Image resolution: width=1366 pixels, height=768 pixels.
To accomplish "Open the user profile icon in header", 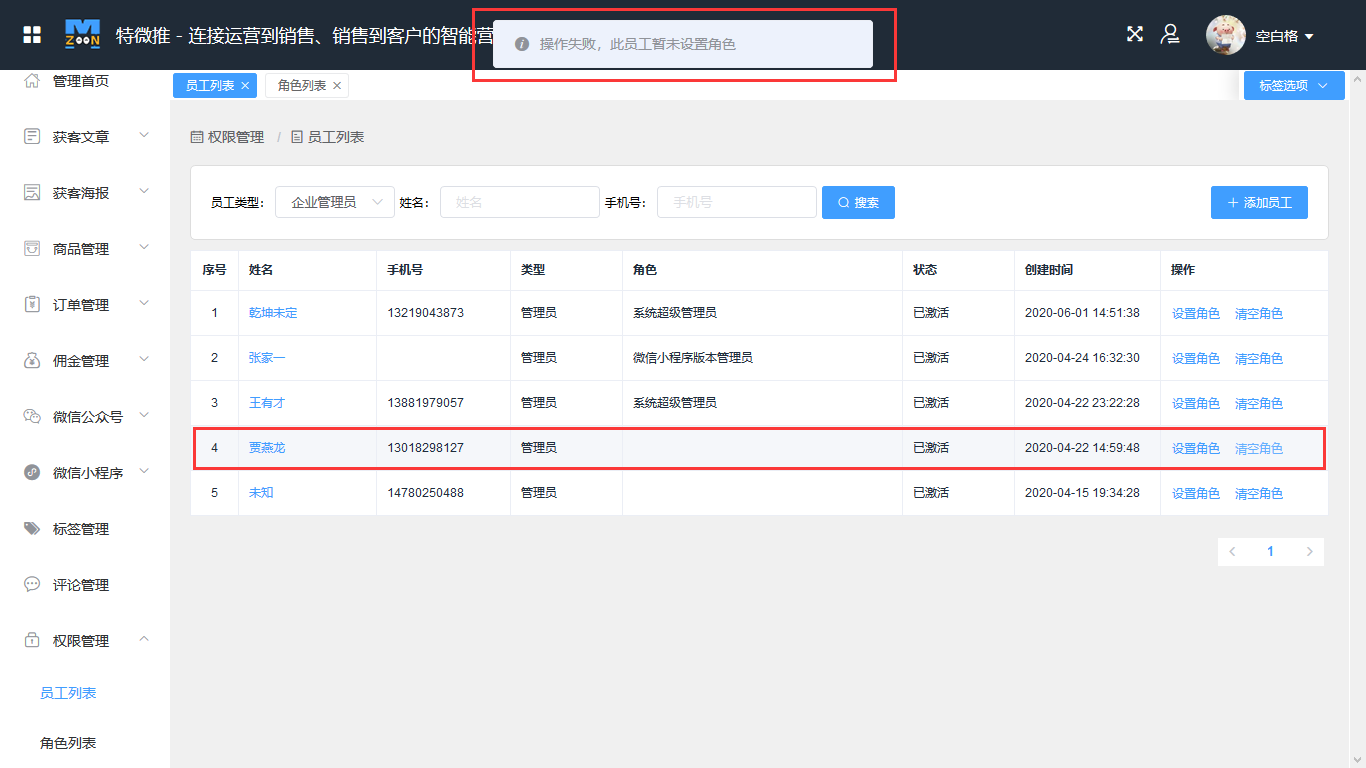I will (1169, 34).
